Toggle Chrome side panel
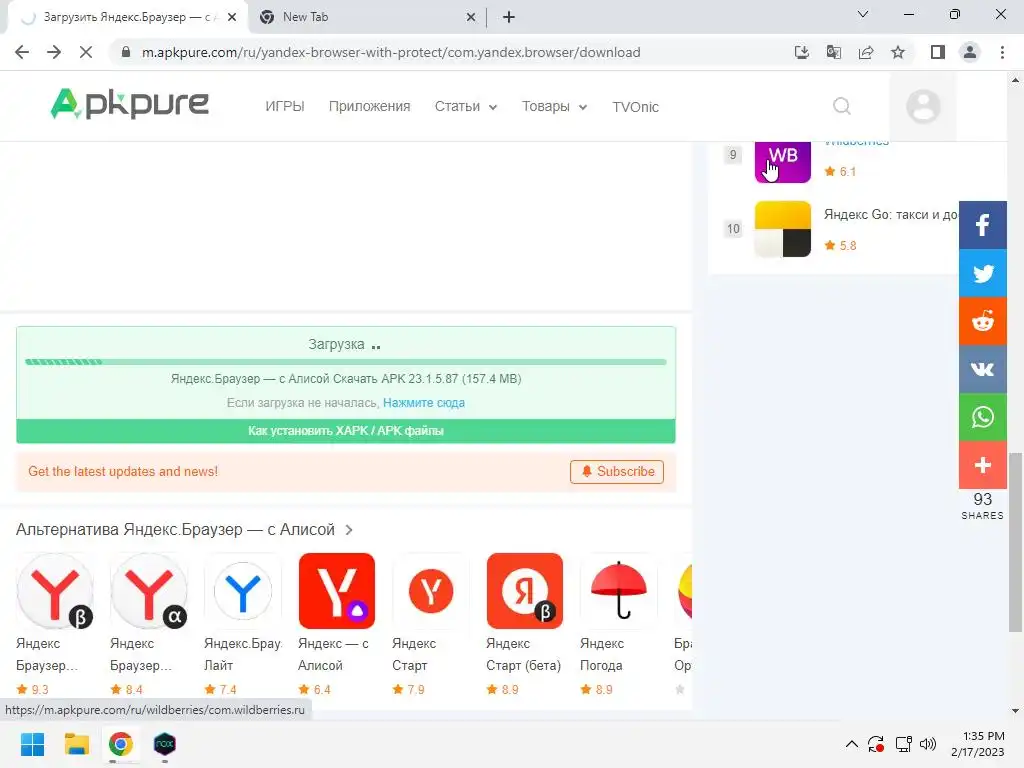Viewport: 1024px width, 768px height. click(x=938, y=52)
